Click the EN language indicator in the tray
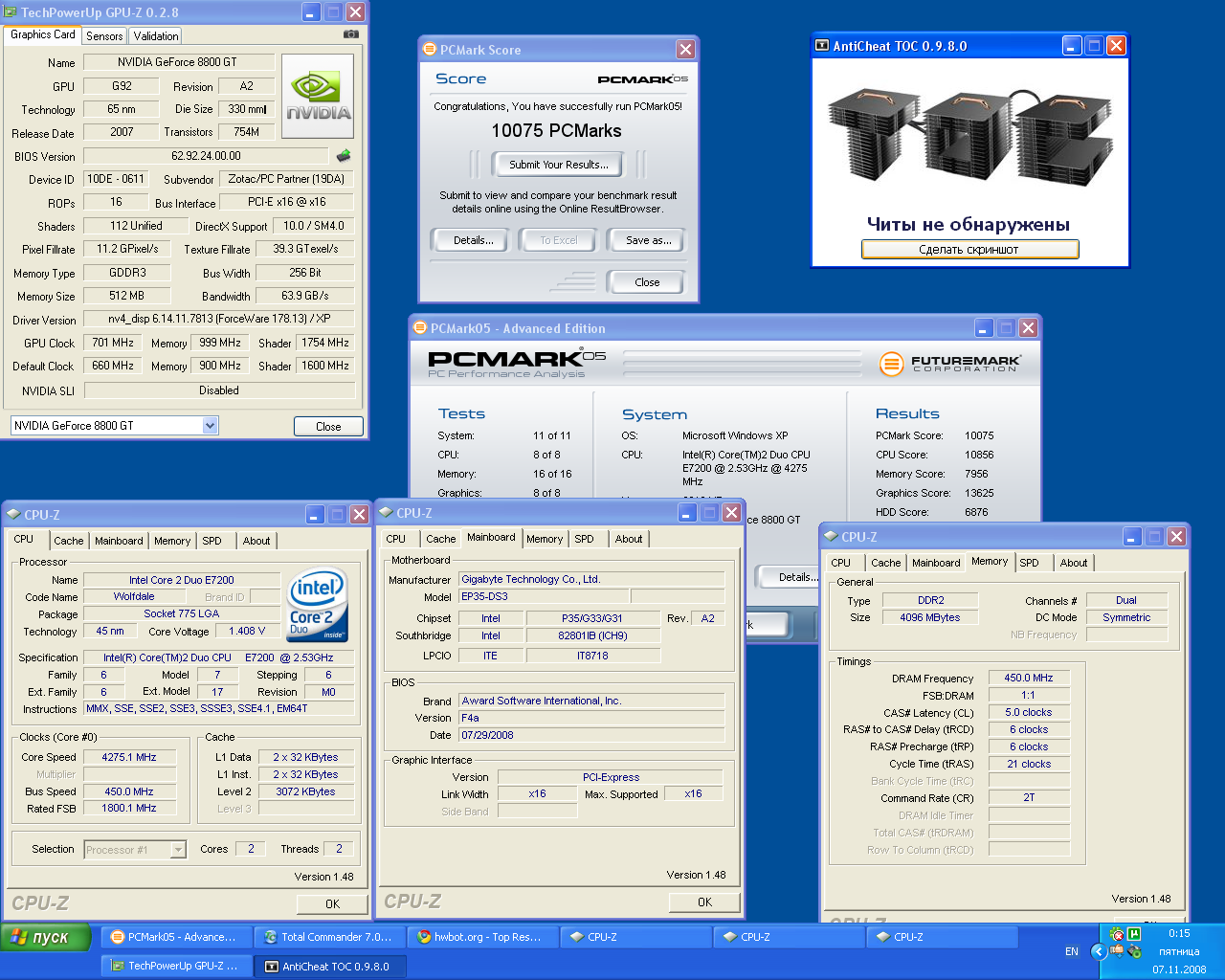 pos(1072,951)
